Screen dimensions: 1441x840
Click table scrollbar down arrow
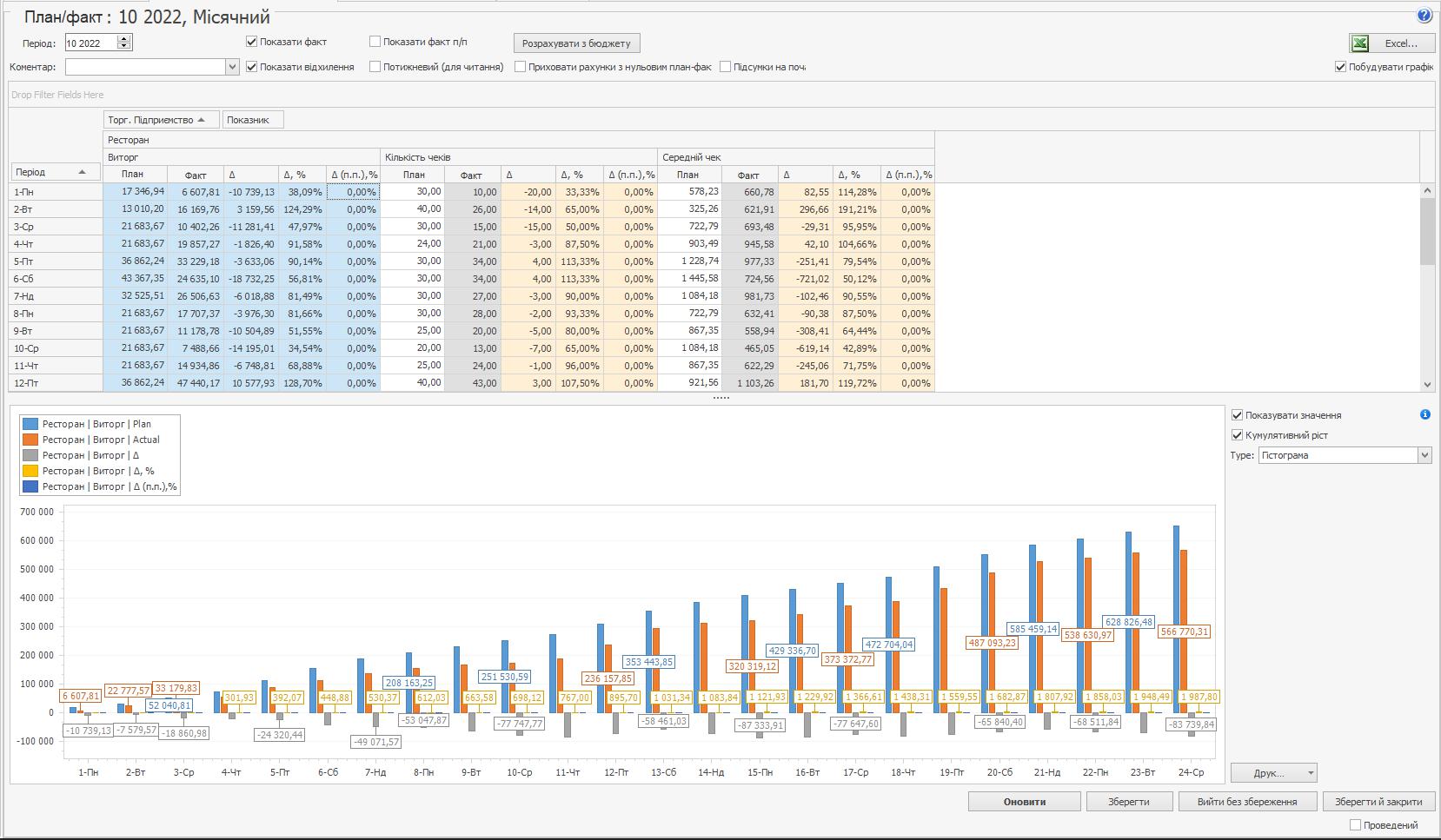(1427, 384)
